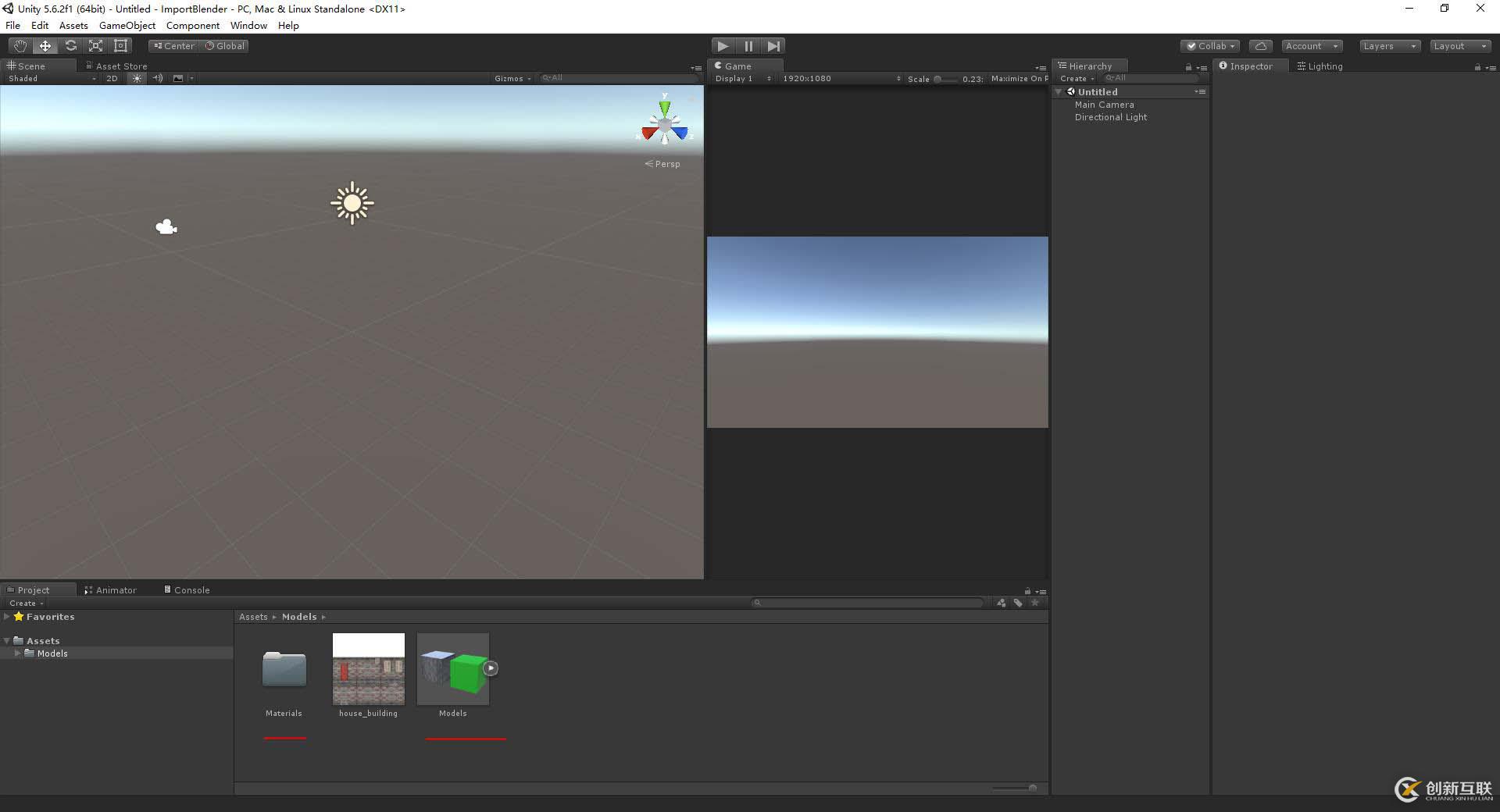Open the File menu
This screenshot has height=812, width=1500.
click(12, 26)
